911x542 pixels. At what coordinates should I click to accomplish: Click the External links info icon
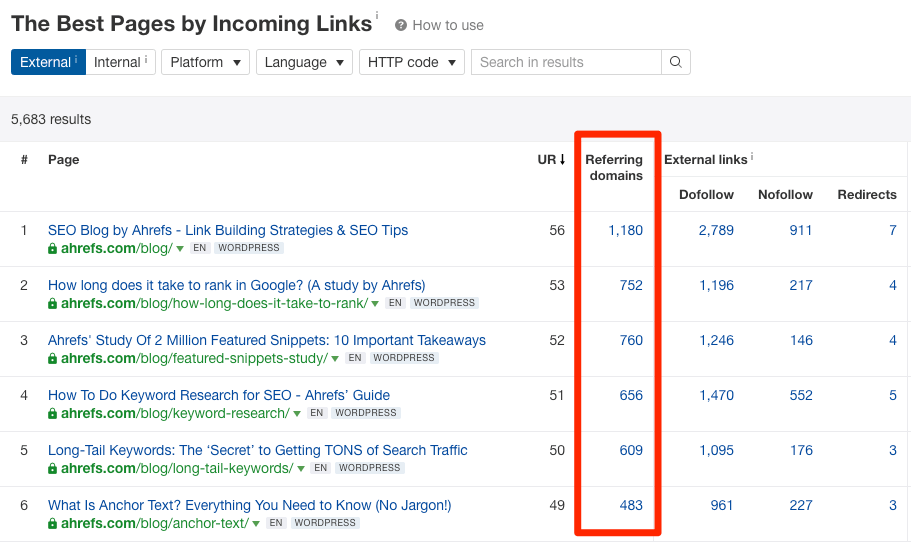(752, 156)
